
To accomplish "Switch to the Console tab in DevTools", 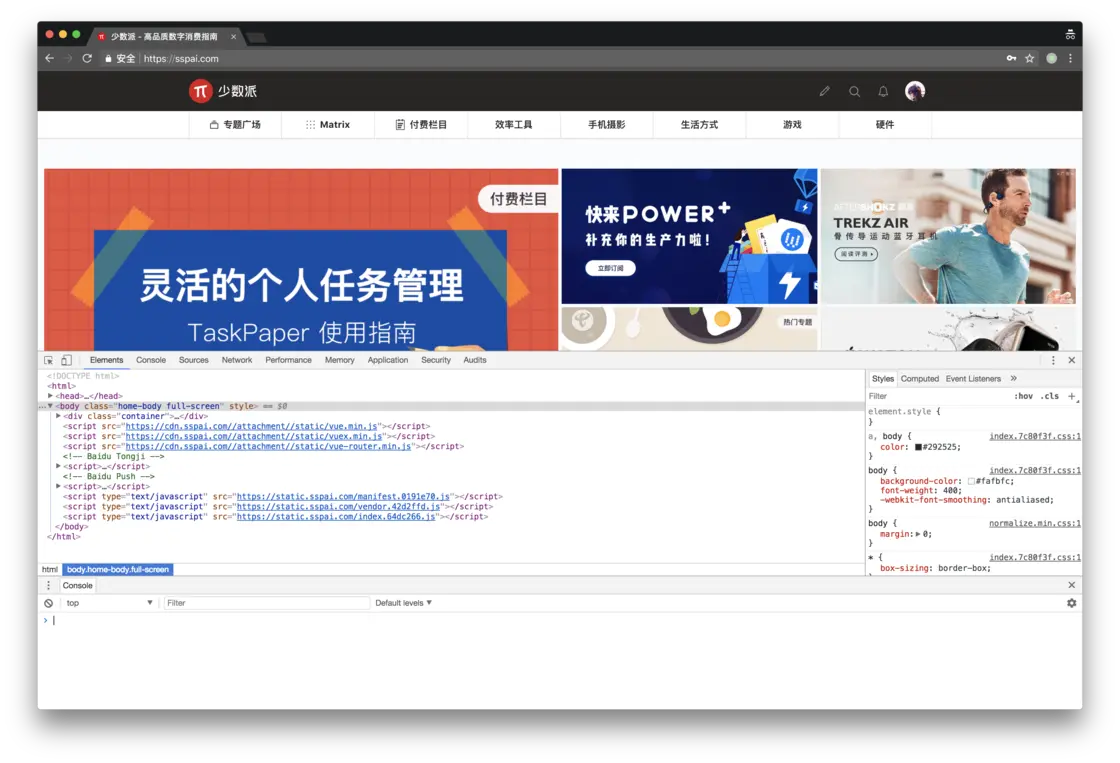I will [x=151, y=361].
